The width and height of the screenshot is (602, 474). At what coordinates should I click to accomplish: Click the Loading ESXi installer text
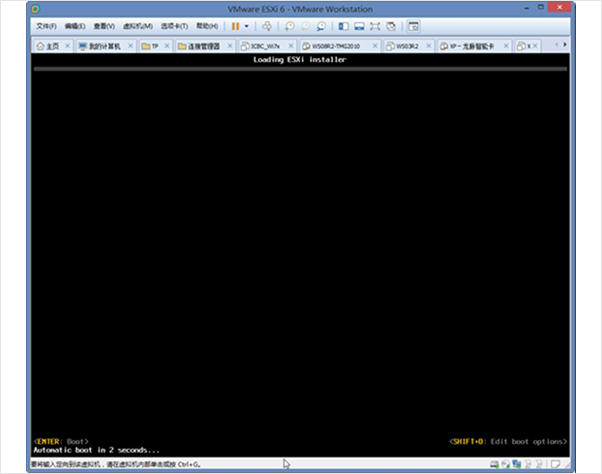(x=299, y=59)
